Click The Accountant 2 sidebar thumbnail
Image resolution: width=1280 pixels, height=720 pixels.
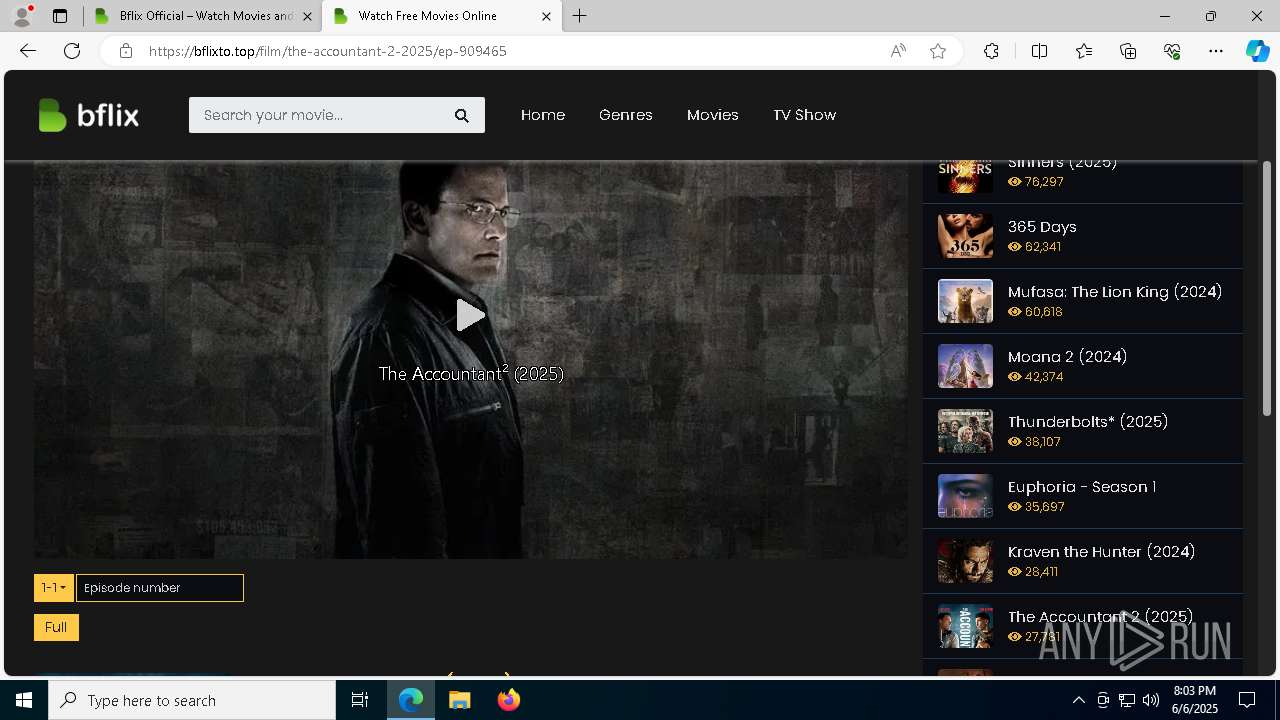(x=965, y=626)
